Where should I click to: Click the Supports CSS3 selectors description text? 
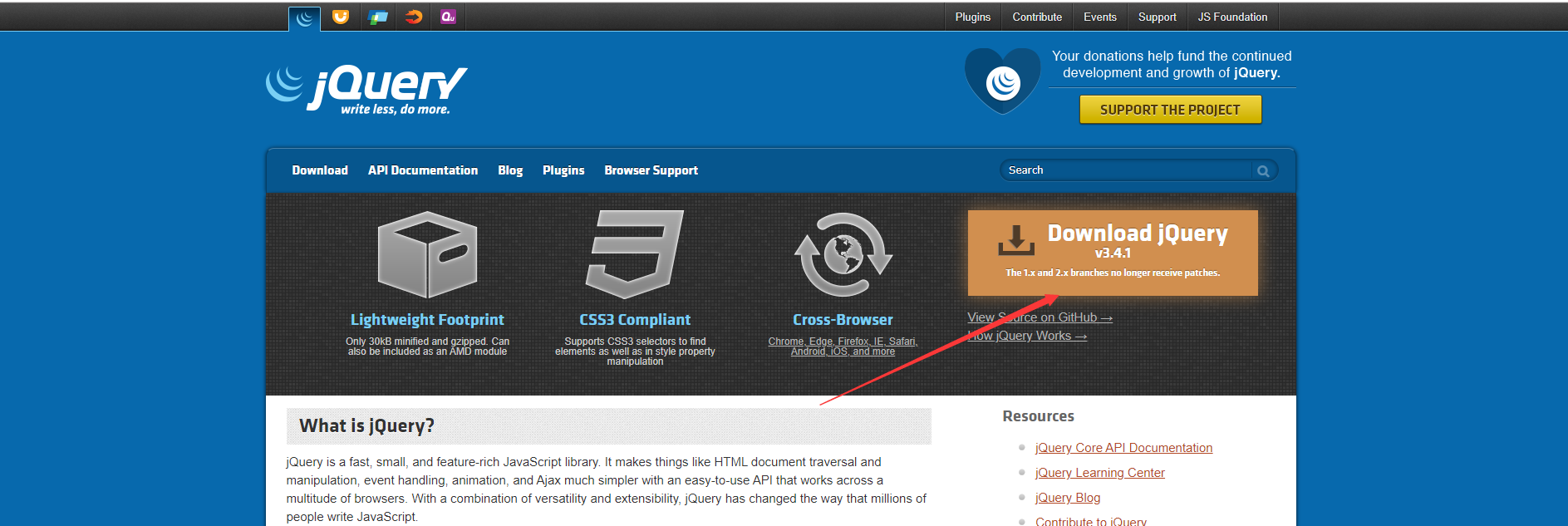(x=635, y=351)
